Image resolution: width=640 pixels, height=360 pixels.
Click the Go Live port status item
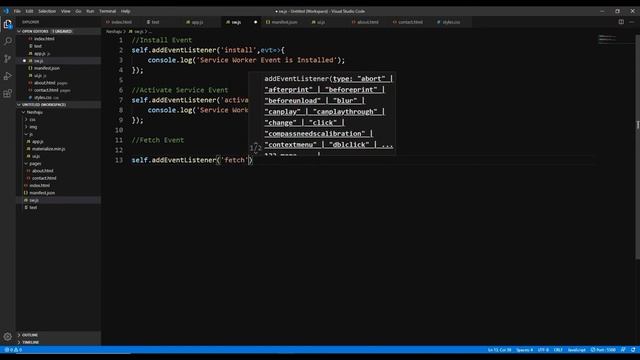[603, 350]
